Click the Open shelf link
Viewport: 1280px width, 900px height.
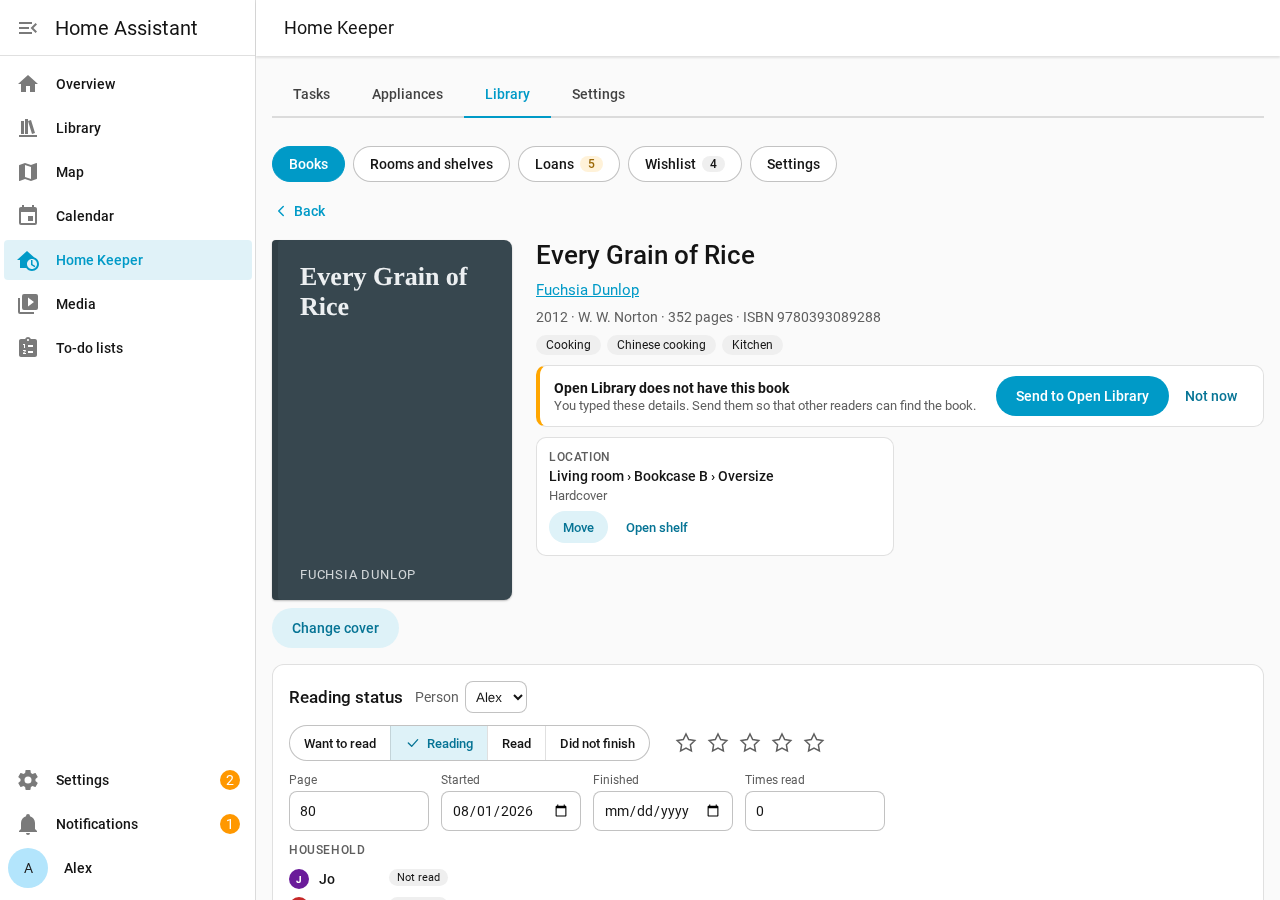point(656,527)
